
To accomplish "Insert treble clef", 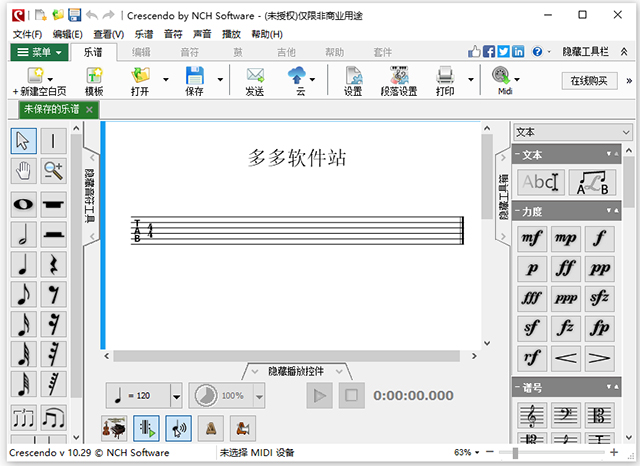I will [532, 415].
